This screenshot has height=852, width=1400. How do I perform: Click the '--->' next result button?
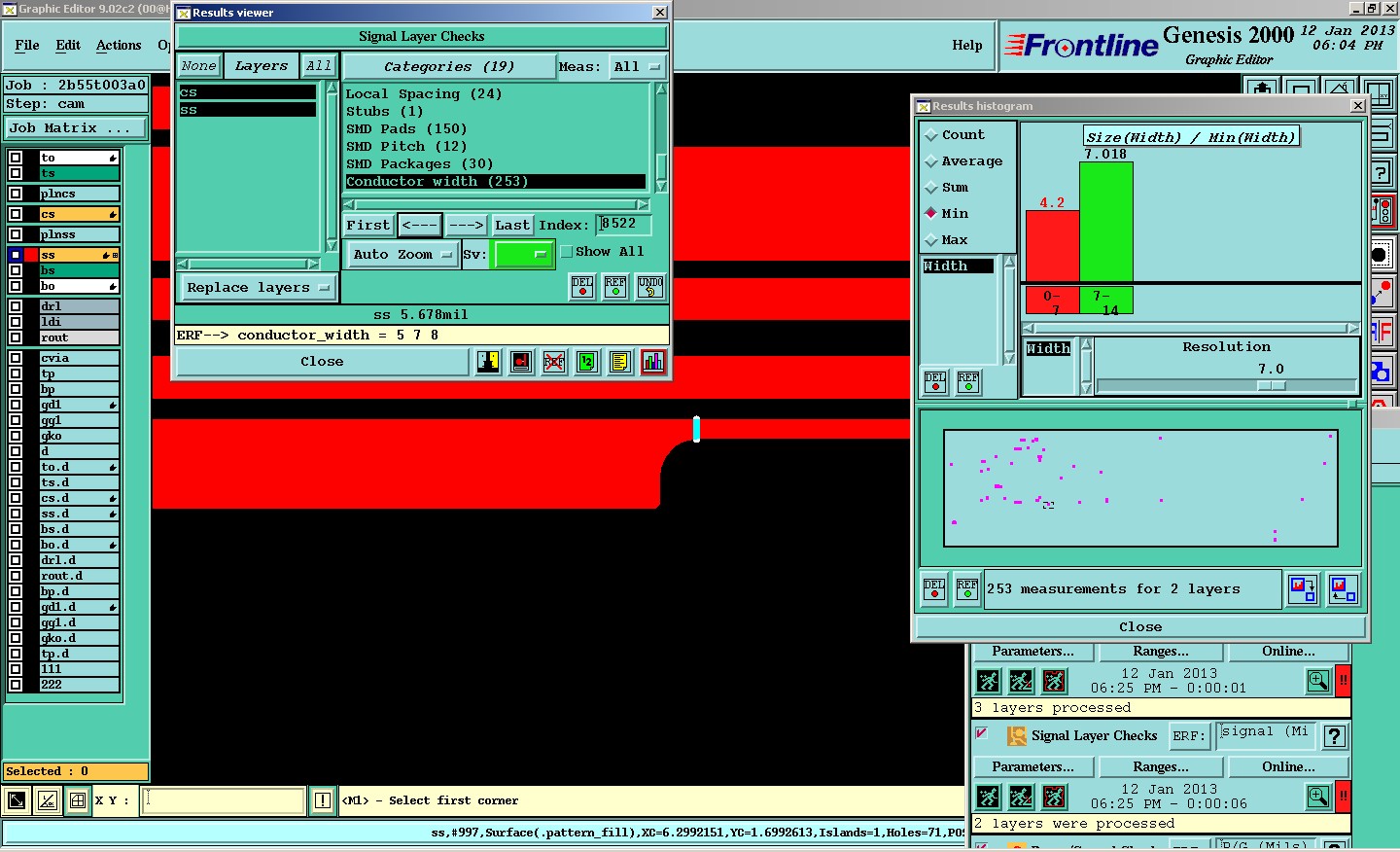[x=466, y=225]
